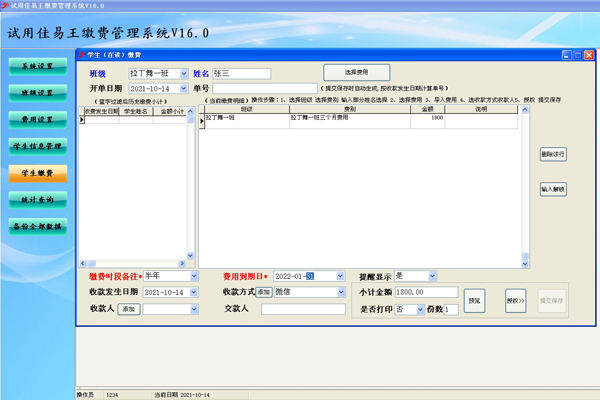Click the 学生姓名 column header in history table
Viewport: 600px width, 400px height.
136,111
